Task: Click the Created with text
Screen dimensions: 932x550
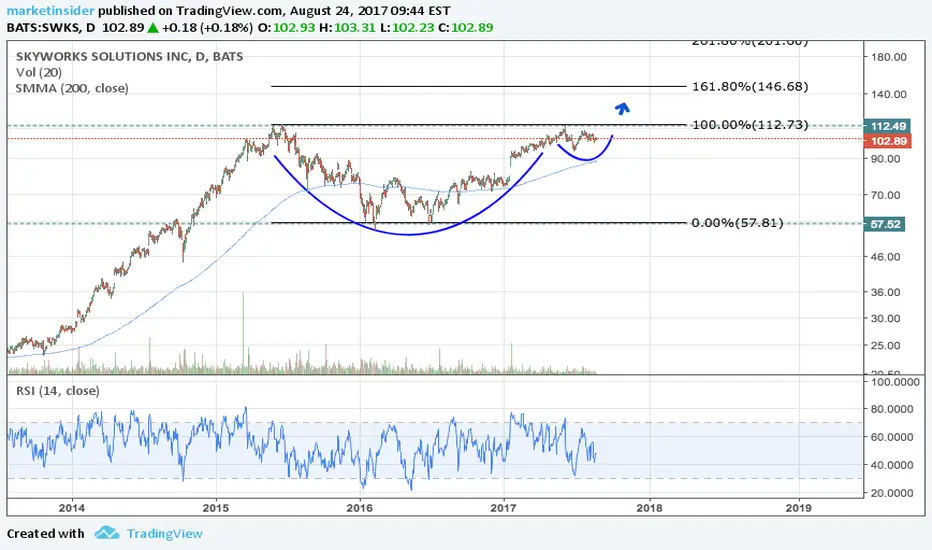Action: coord(46,533)
